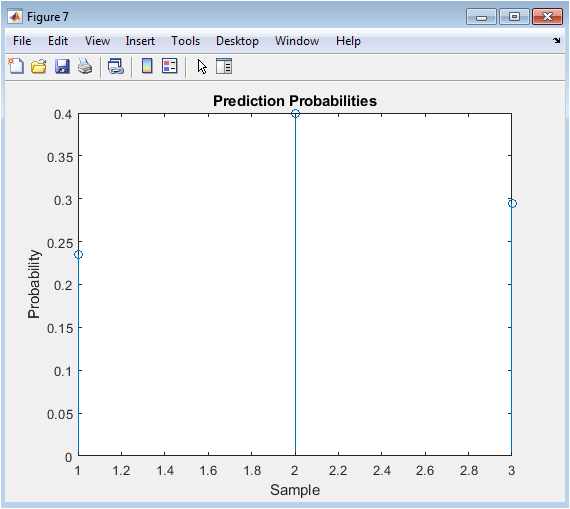
Task: Open the Property Inspector panel icon
Action: tap(224, 67)
